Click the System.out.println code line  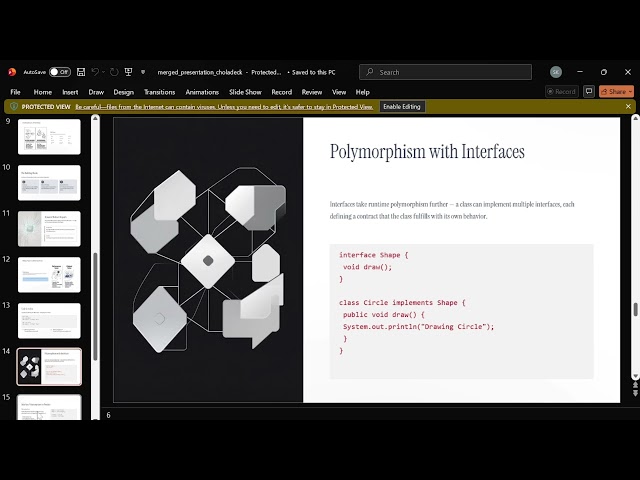418,327
